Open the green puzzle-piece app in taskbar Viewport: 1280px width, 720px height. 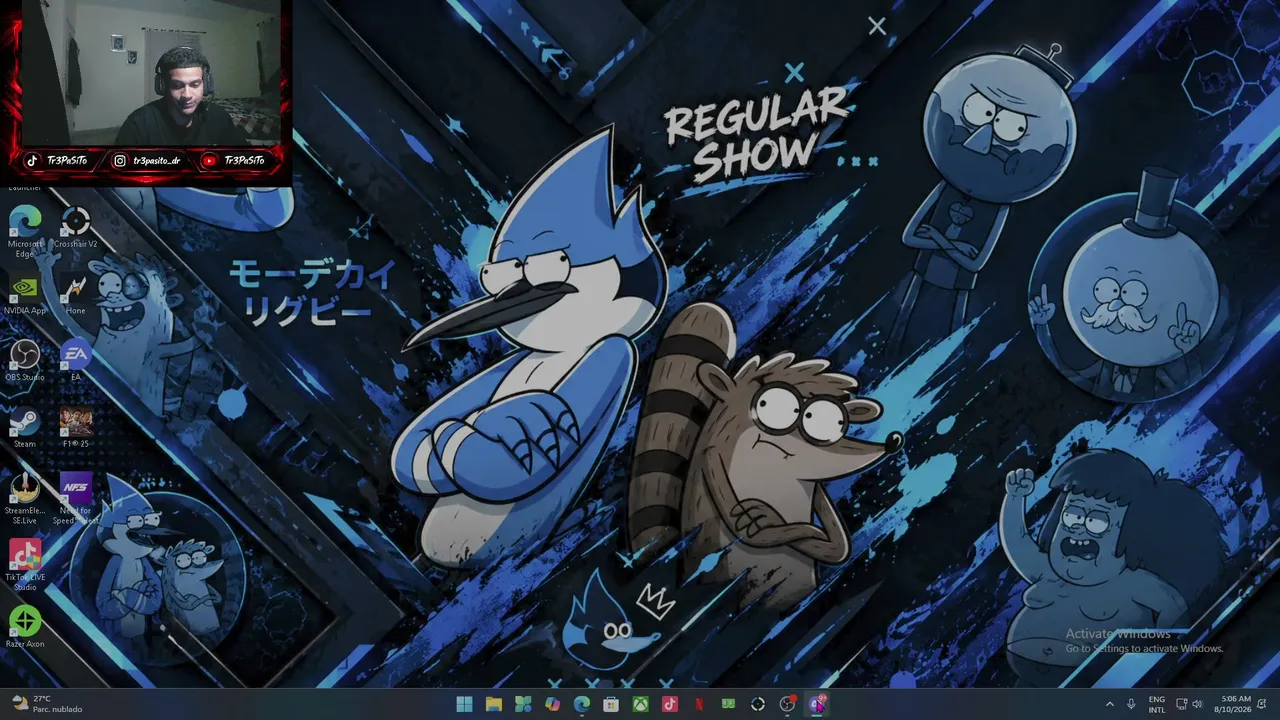[x=523, y=704]
